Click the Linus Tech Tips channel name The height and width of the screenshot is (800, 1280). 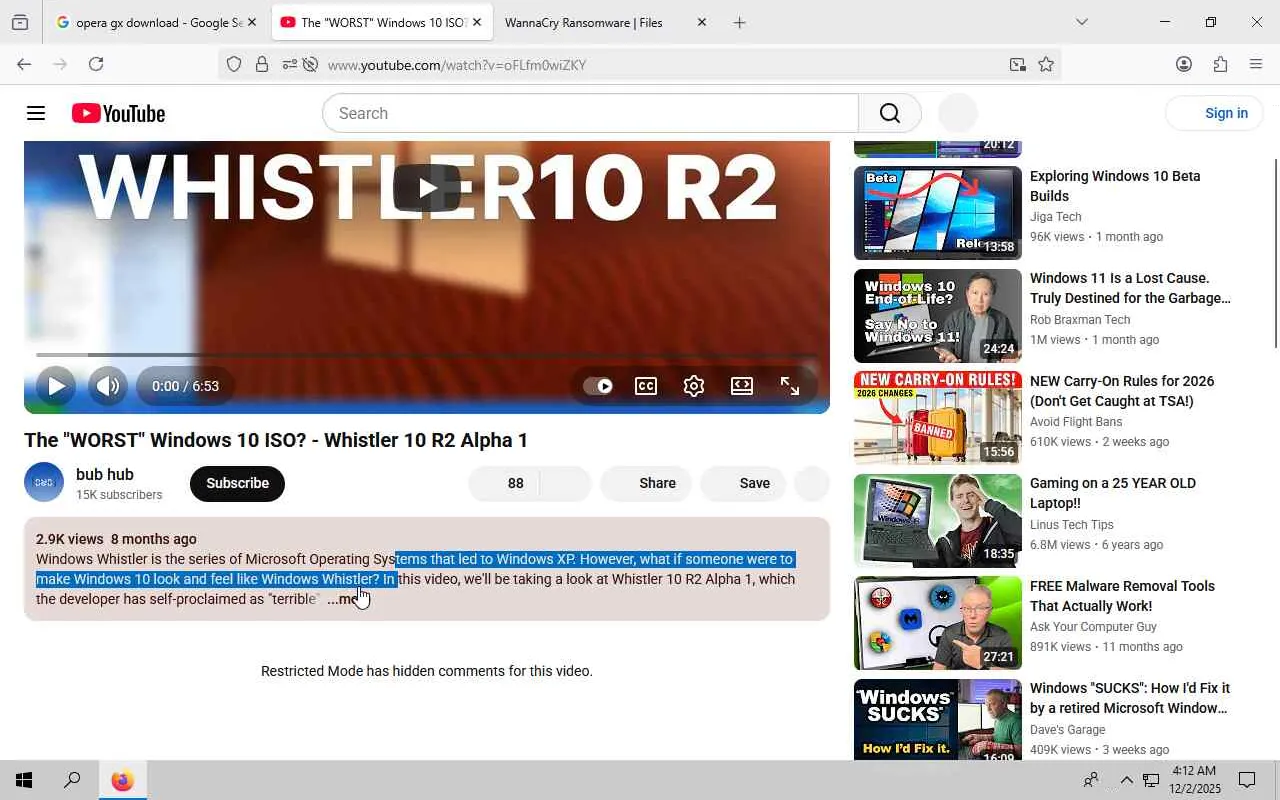point(1072,525)
